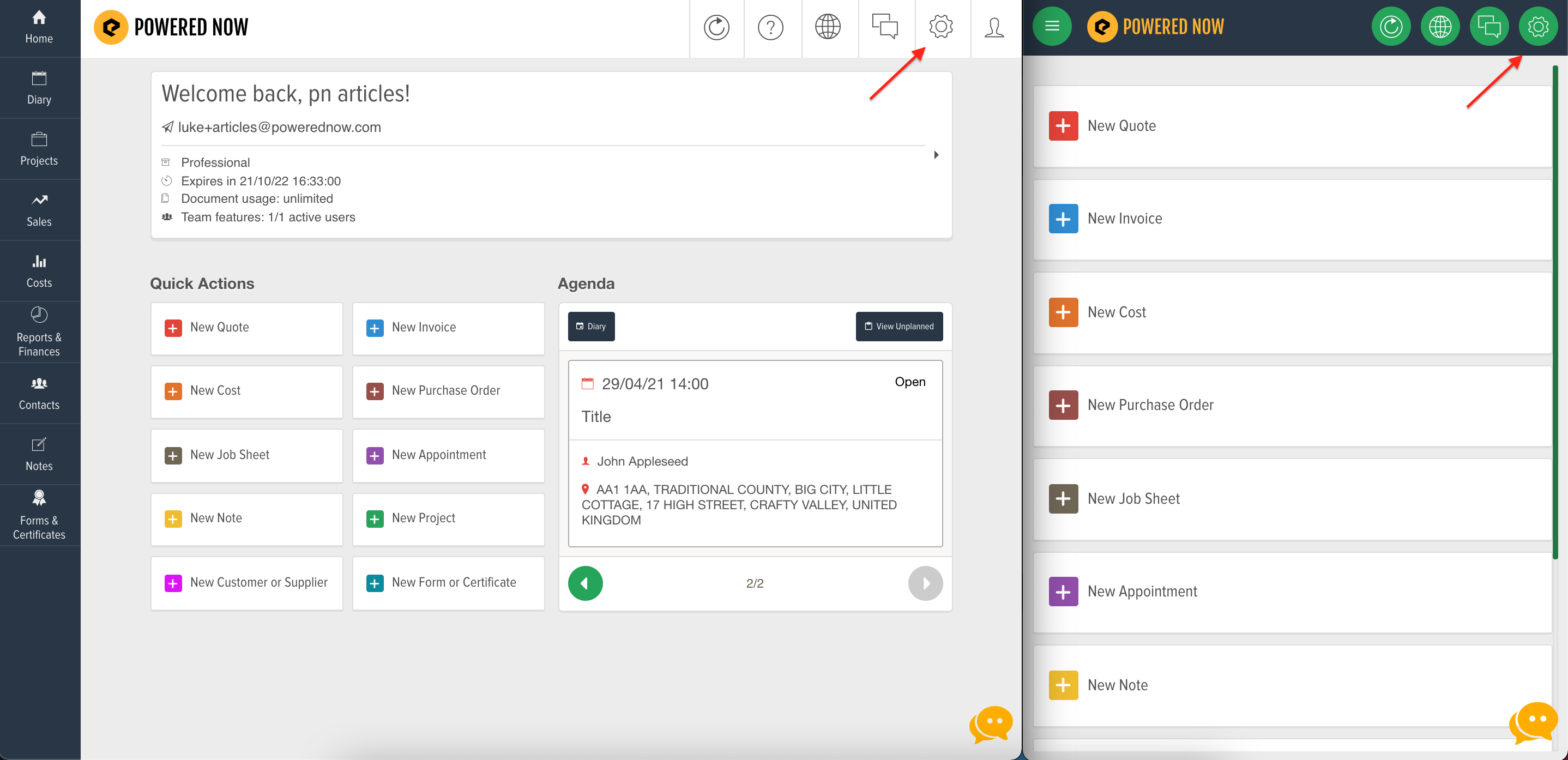Click New Purchase Order quick action
The height and width of the screenshot is (760, 1568).
(x=446, y=391)
